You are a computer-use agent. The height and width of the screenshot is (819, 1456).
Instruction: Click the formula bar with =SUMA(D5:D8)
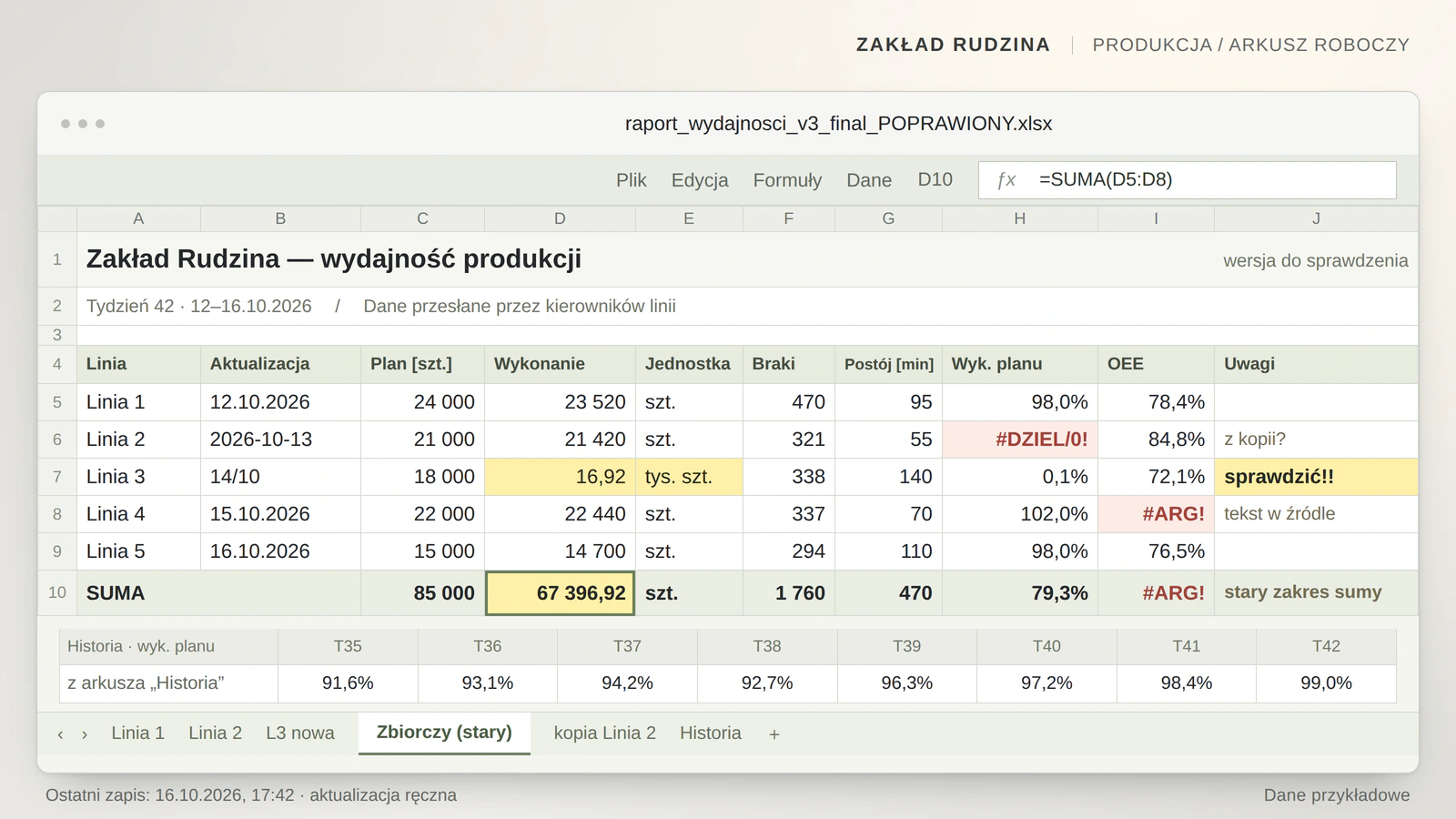pos(1188,180)
